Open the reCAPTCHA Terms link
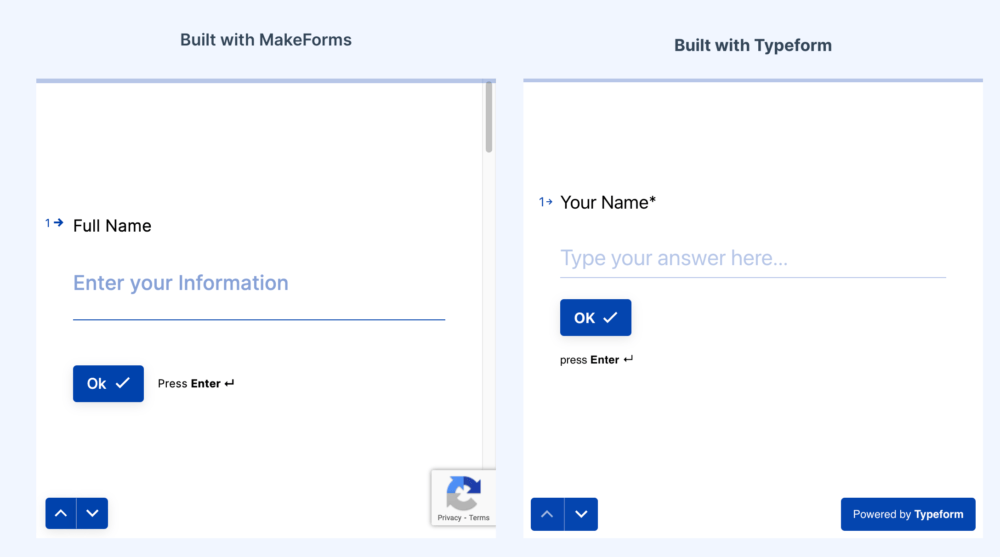 pos(480,518)
